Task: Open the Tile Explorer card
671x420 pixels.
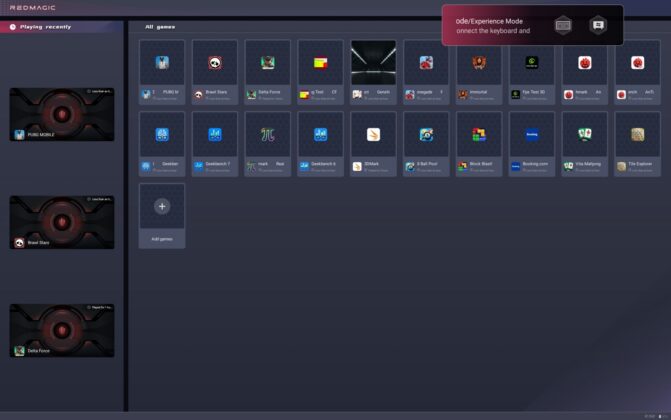Action: (x=638, y=144)
